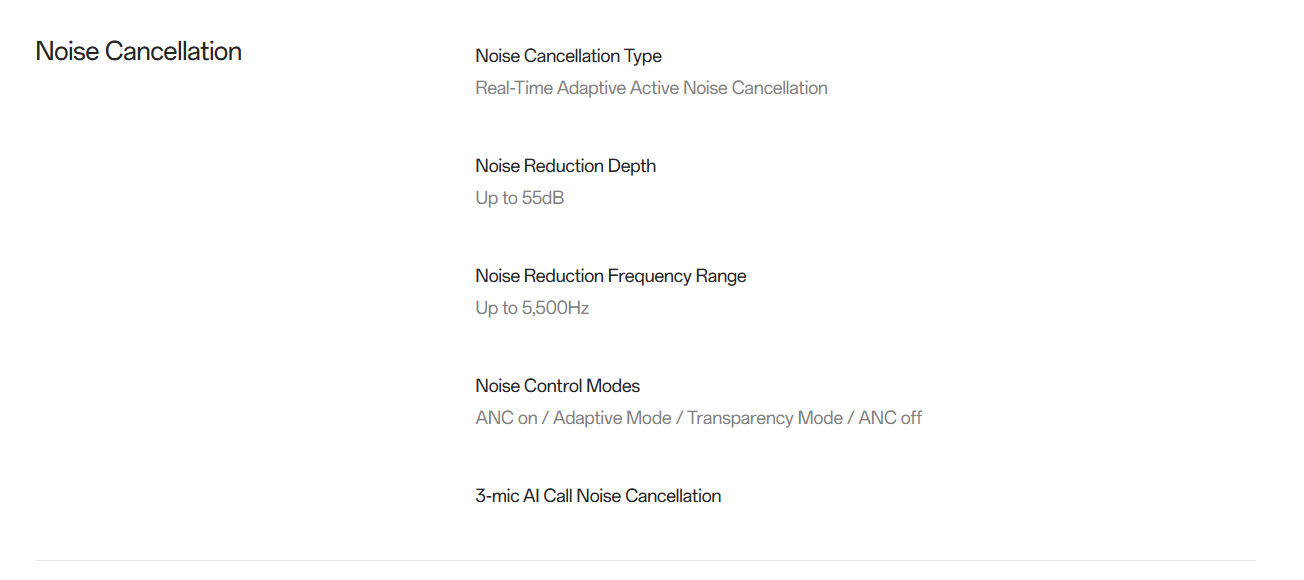Click the 'ANC on' mode text
Image resolution: width=1304 pixels, height=580 pixels.
tap(506, 418)
